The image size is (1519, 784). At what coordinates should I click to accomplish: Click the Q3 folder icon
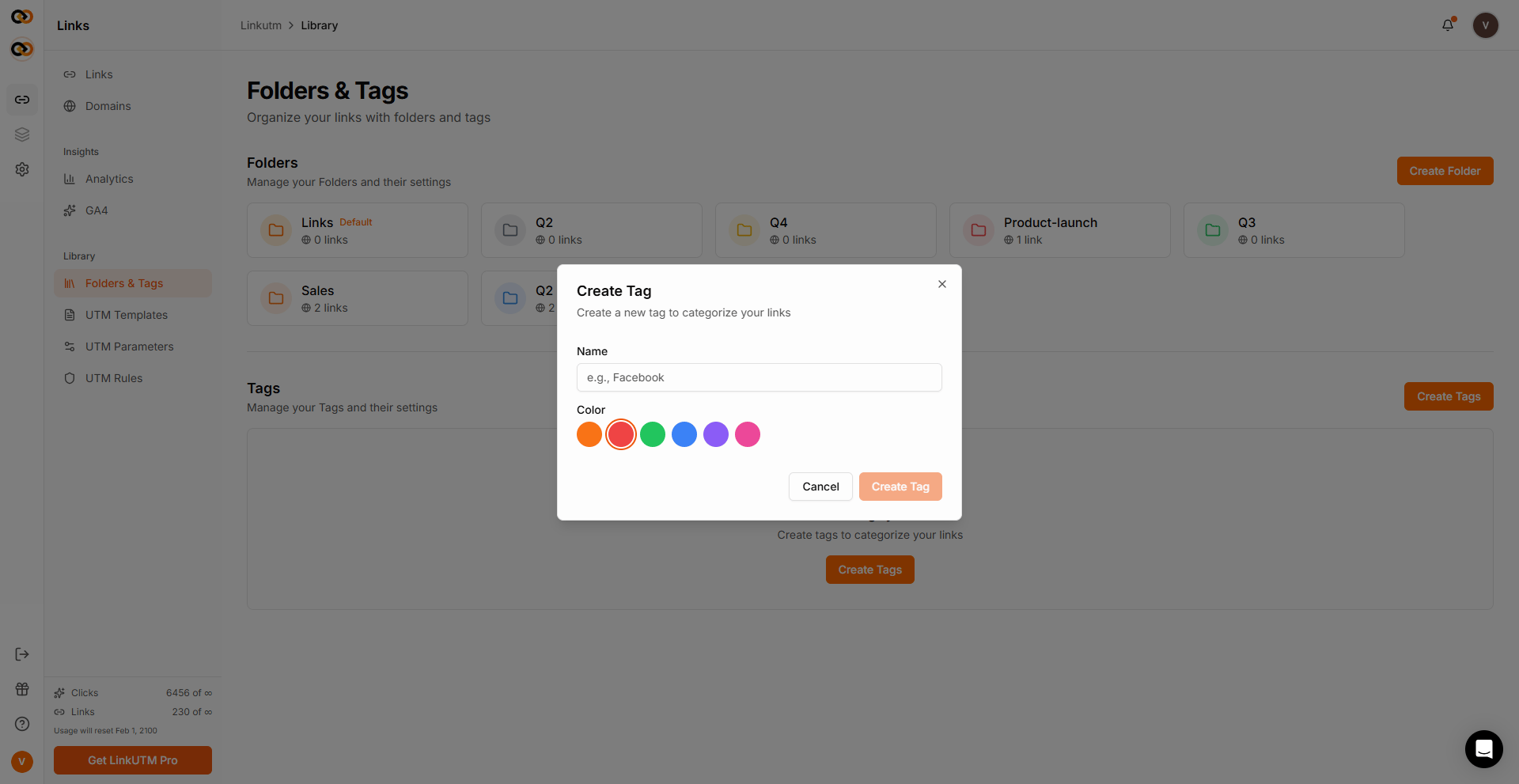1213,230
